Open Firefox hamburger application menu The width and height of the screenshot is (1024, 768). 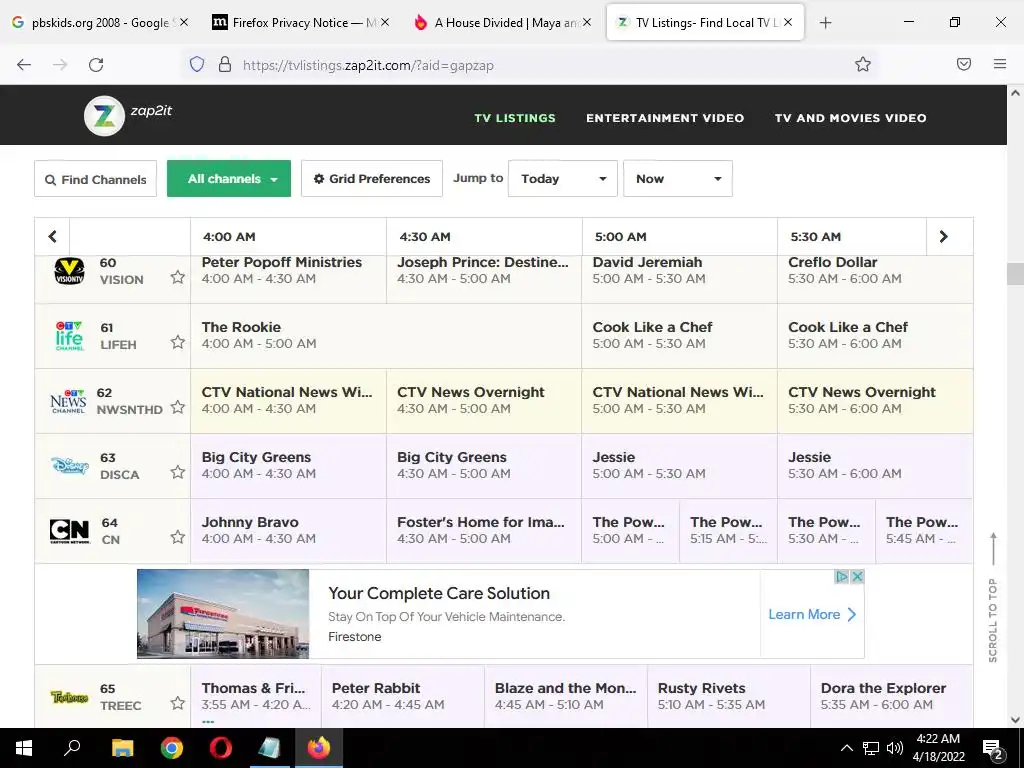(1000, 64)
